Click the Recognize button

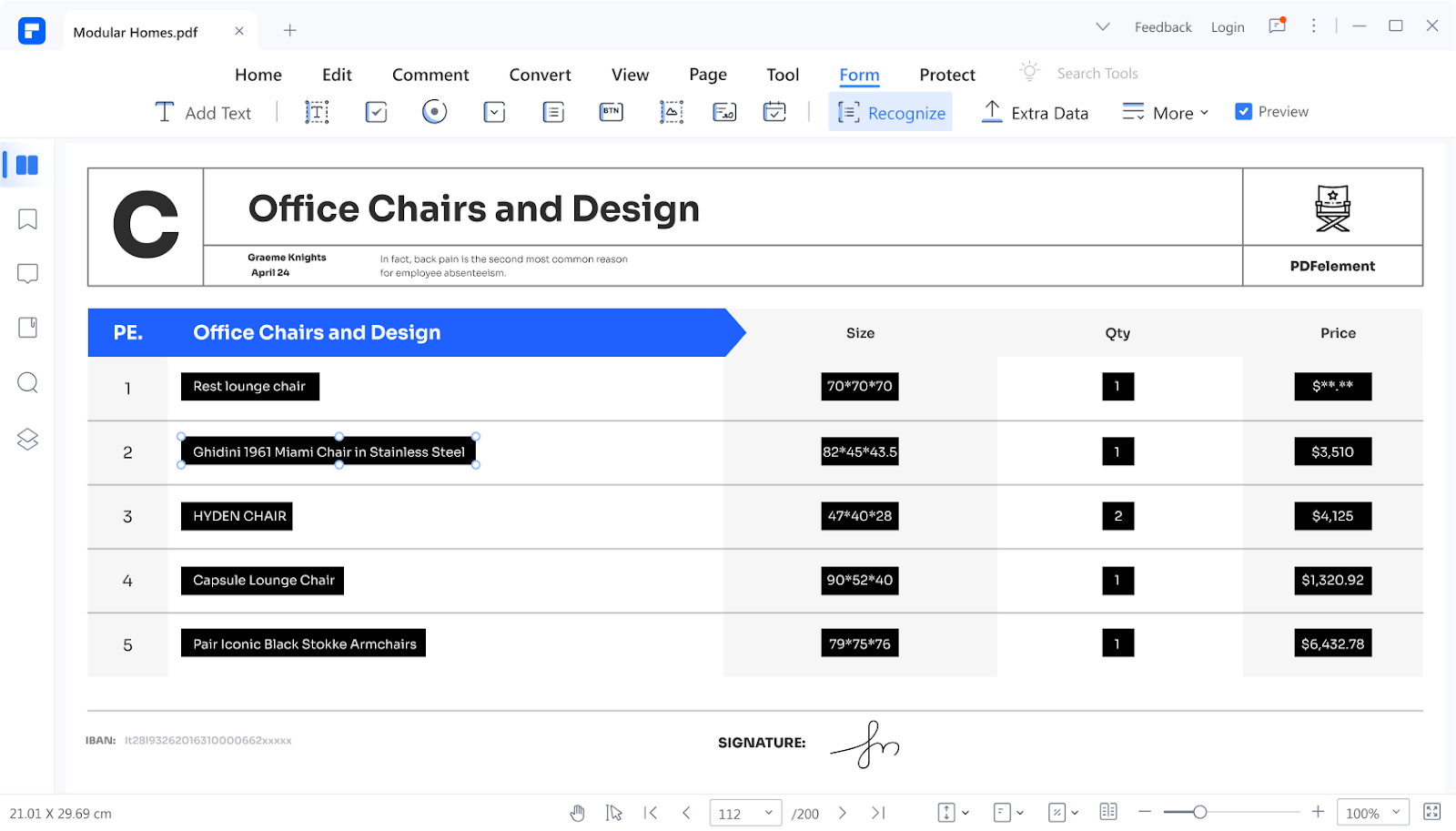pos(891,113)
